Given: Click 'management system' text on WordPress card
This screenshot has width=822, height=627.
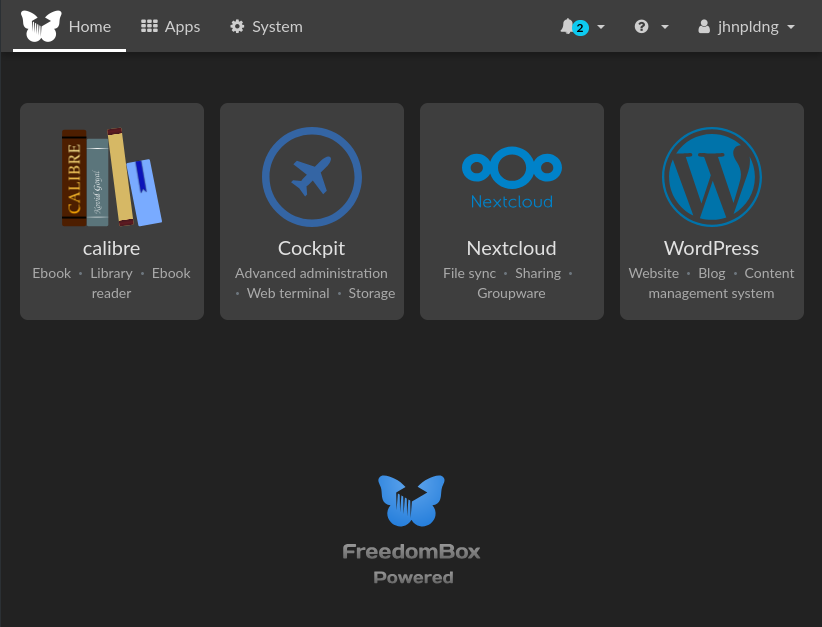Looking at the screenshot, I should 711,293.
